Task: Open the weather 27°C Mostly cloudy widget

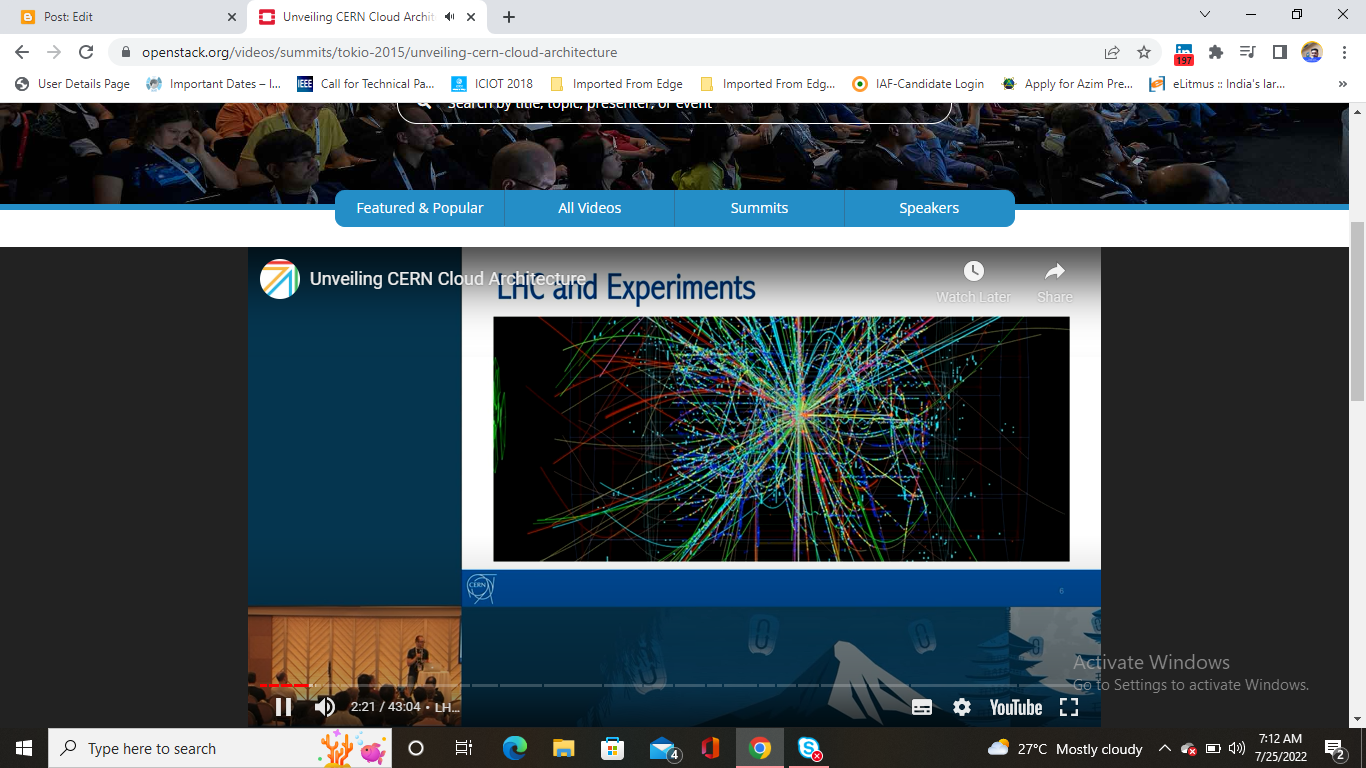Action: (x=1064, y=748)
